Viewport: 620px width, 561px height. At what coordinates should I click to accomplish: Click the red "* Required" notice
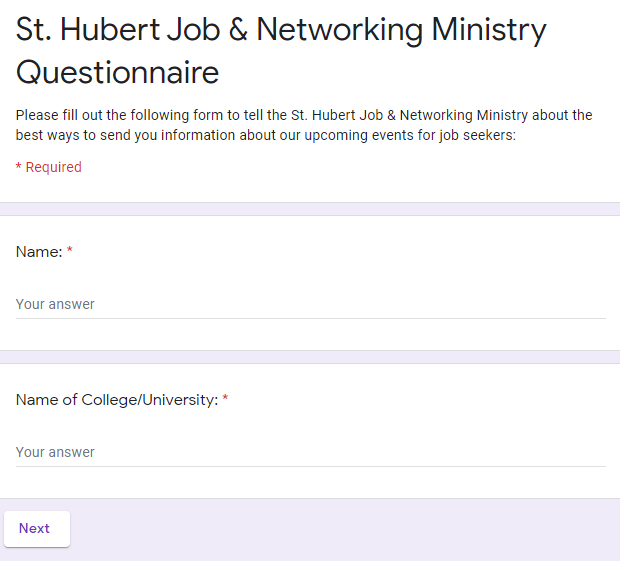(x=49, y=167)
